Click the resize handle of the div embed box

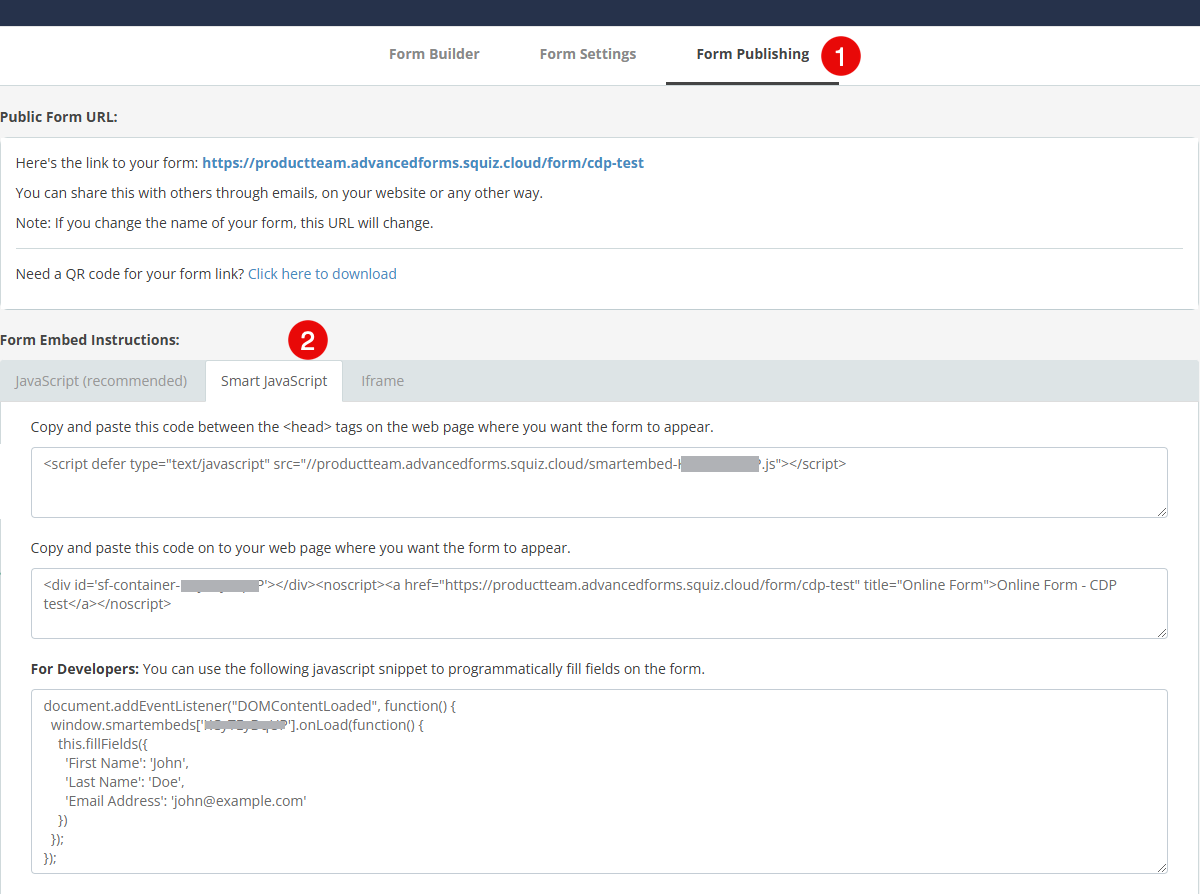pyautogui.click(x=1162, y=631)
